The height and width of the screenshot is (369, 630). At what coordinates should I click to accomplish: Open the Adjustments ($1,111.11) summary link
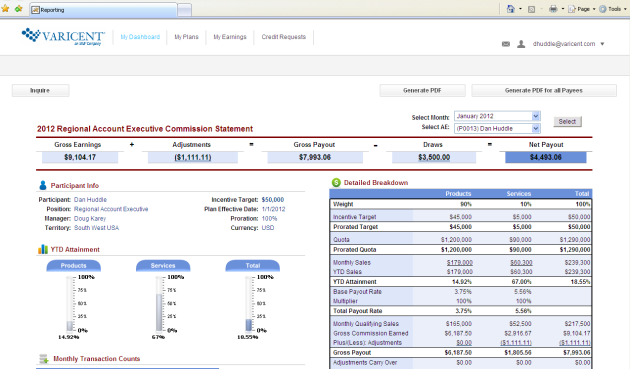click(193, 158)
